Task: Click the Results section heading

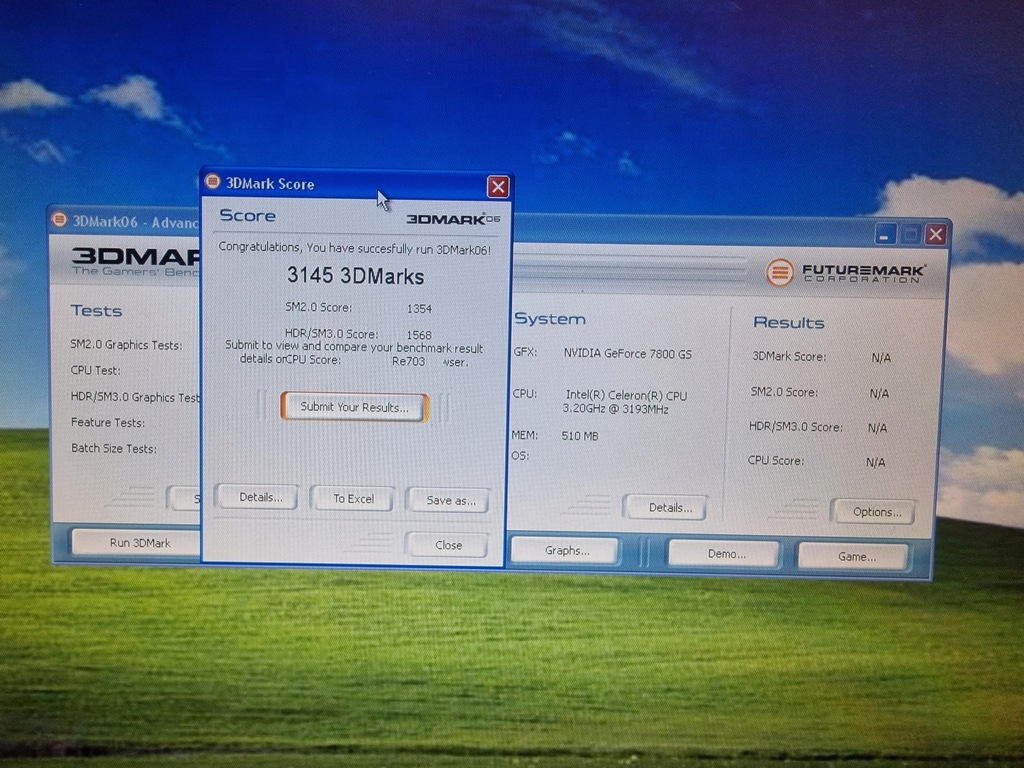Action: click(788, 323)
